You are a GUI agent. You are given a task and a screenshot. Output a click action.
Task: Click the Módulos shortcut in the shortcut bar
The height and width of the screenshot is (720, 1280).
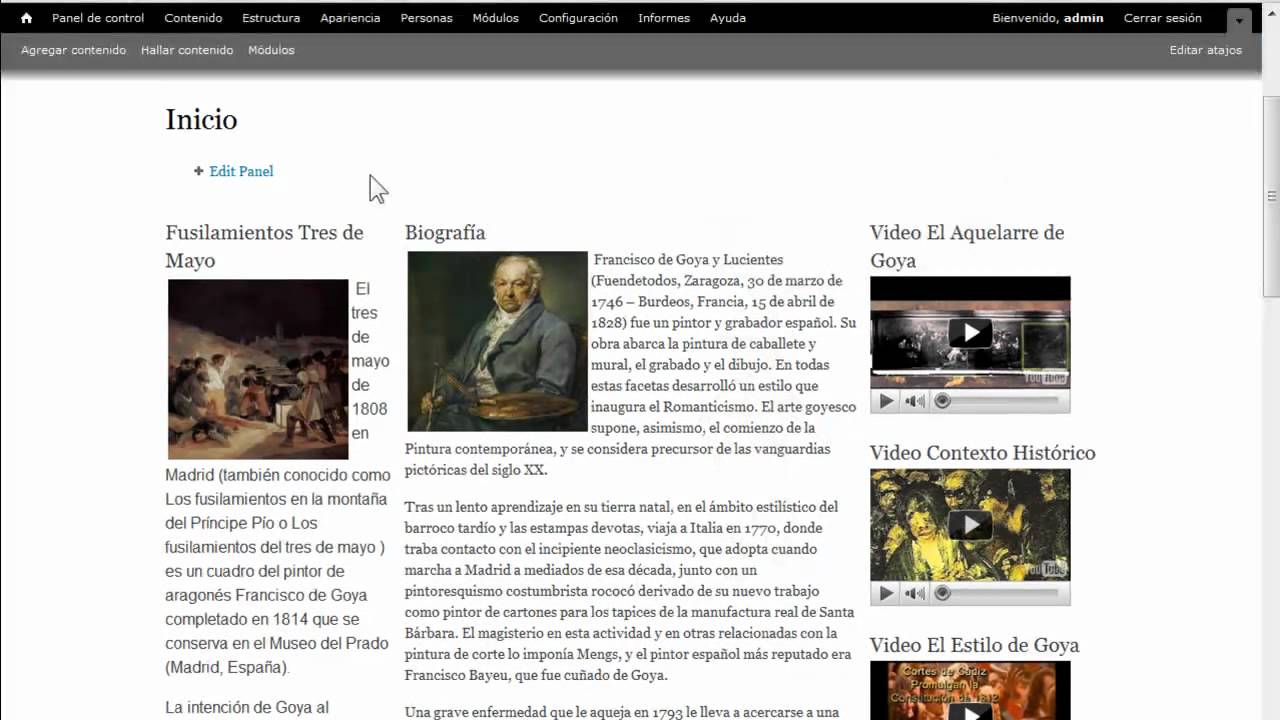[x=271, y=50]
